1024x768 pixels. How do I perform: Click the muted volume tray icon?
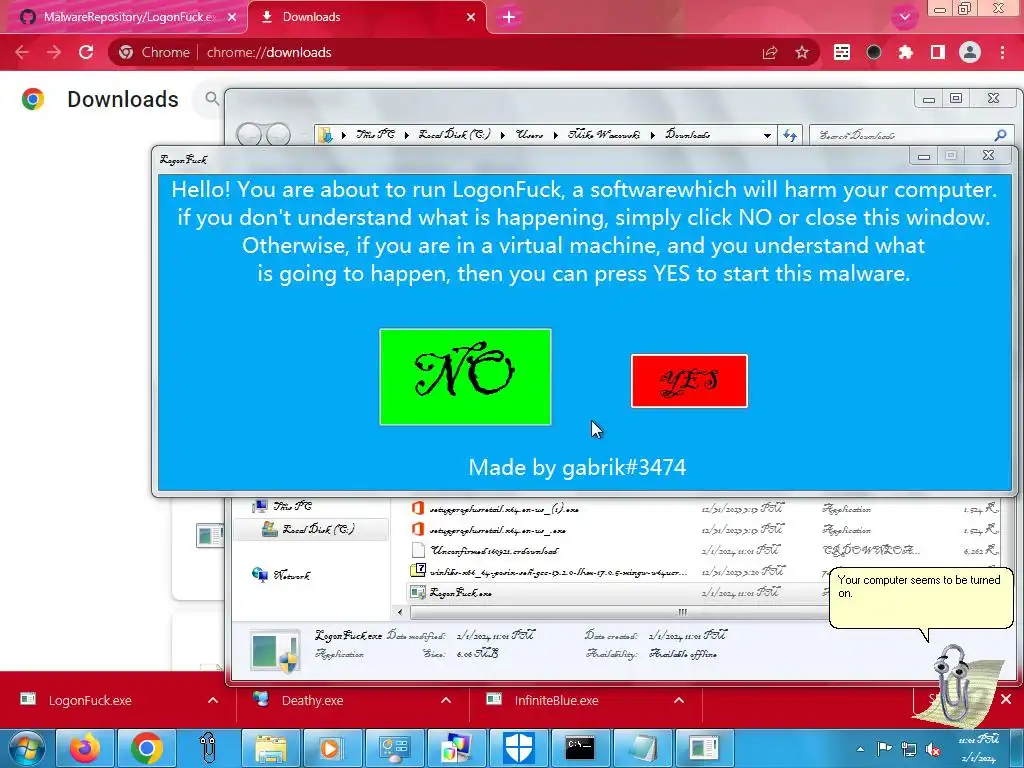click(933, 749)
